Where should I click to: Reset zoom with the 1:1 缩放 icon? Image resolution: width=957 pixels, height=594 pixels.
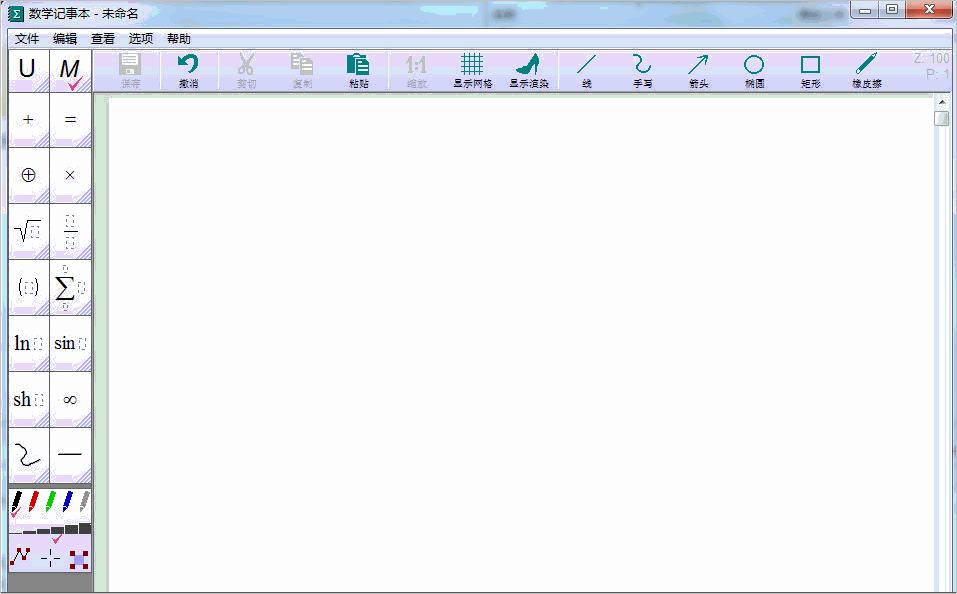click(x=416, y=70)
